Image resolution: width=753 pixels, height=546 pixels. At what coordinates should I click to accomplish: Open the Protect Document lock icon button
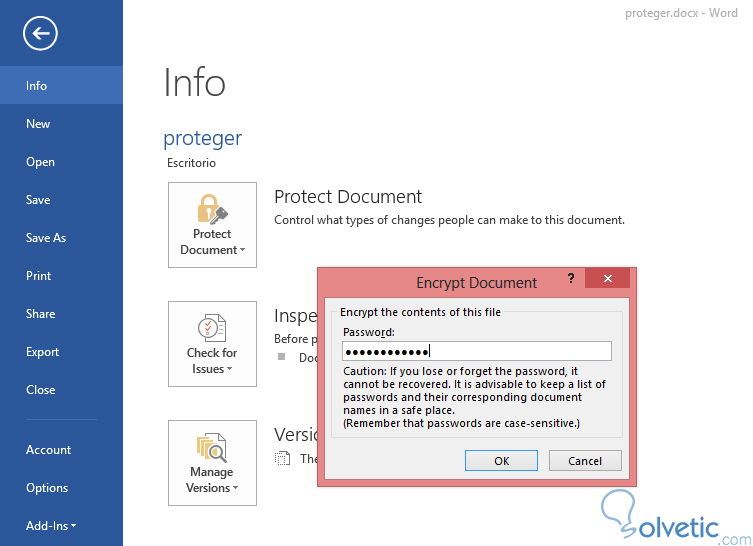212,225
